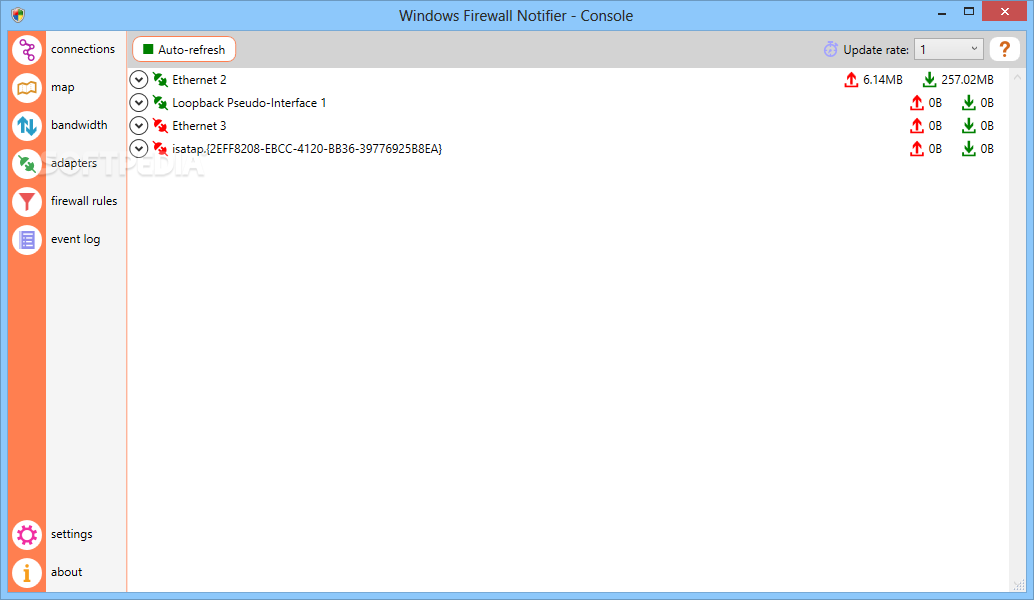The height and width of the screenshot is (600, 1034).
Task: Switch to the connections page label
Action: (83, 49)
